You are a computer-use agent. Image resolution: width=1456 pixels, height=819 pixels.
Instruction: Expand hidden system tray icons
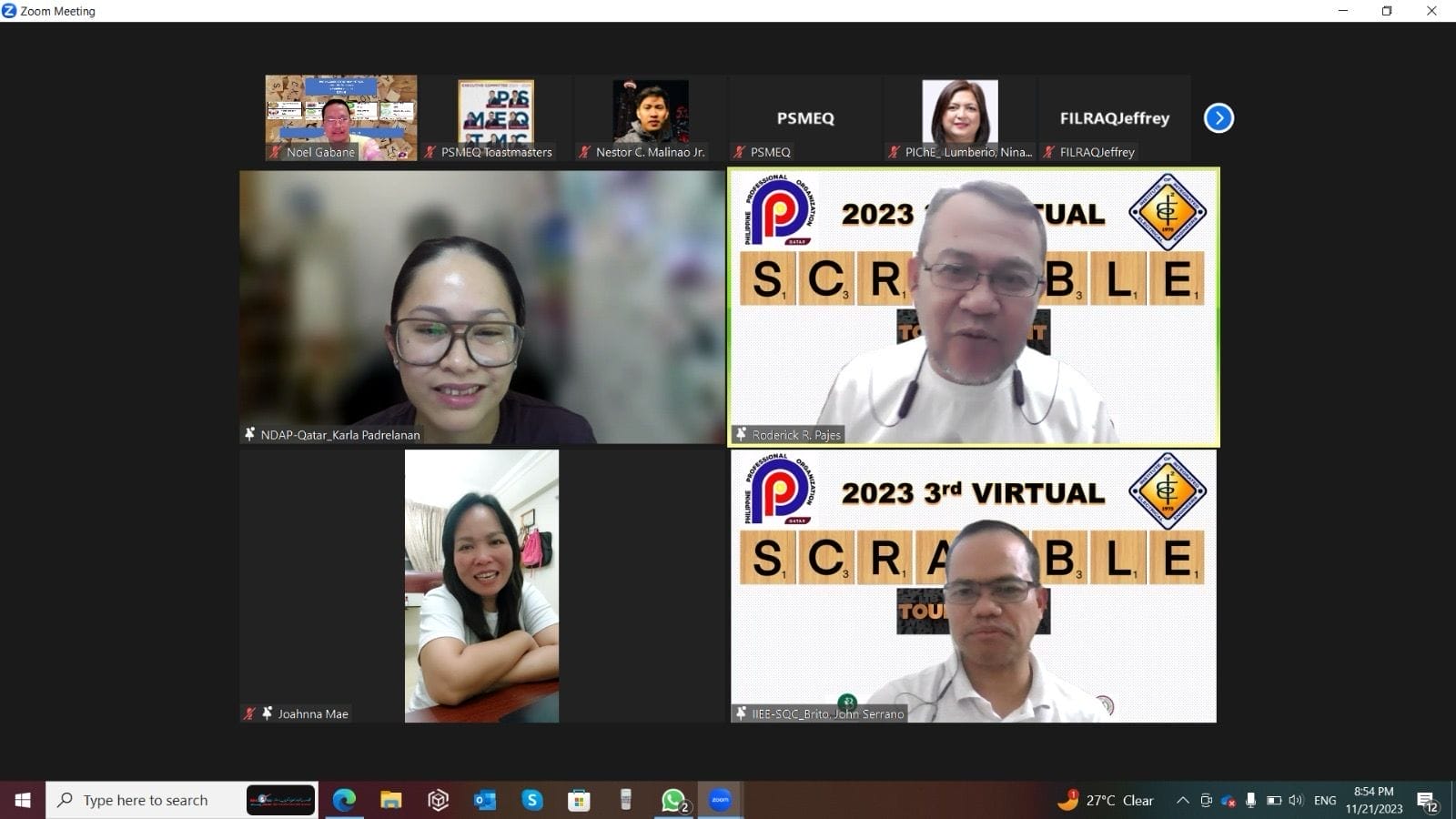(1183, 800)
